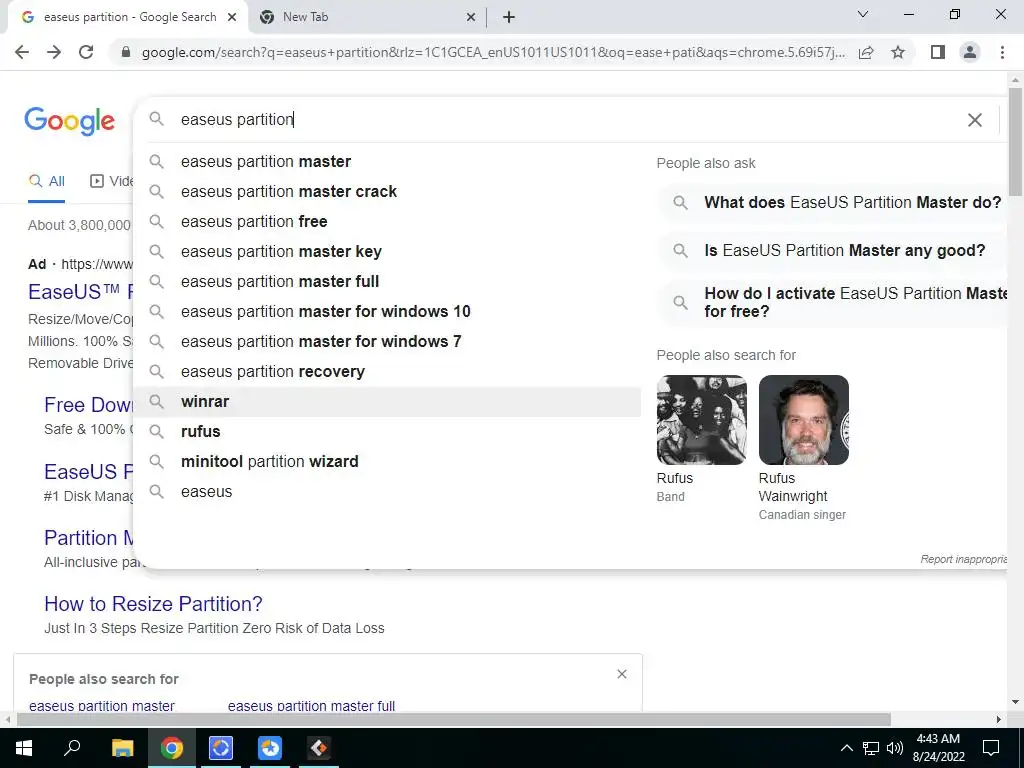This screenshot has width=1024, height=768.
Task: Choose suggestion easeus partition master crack
Action: pyautogui.click(x=387, y=191)
